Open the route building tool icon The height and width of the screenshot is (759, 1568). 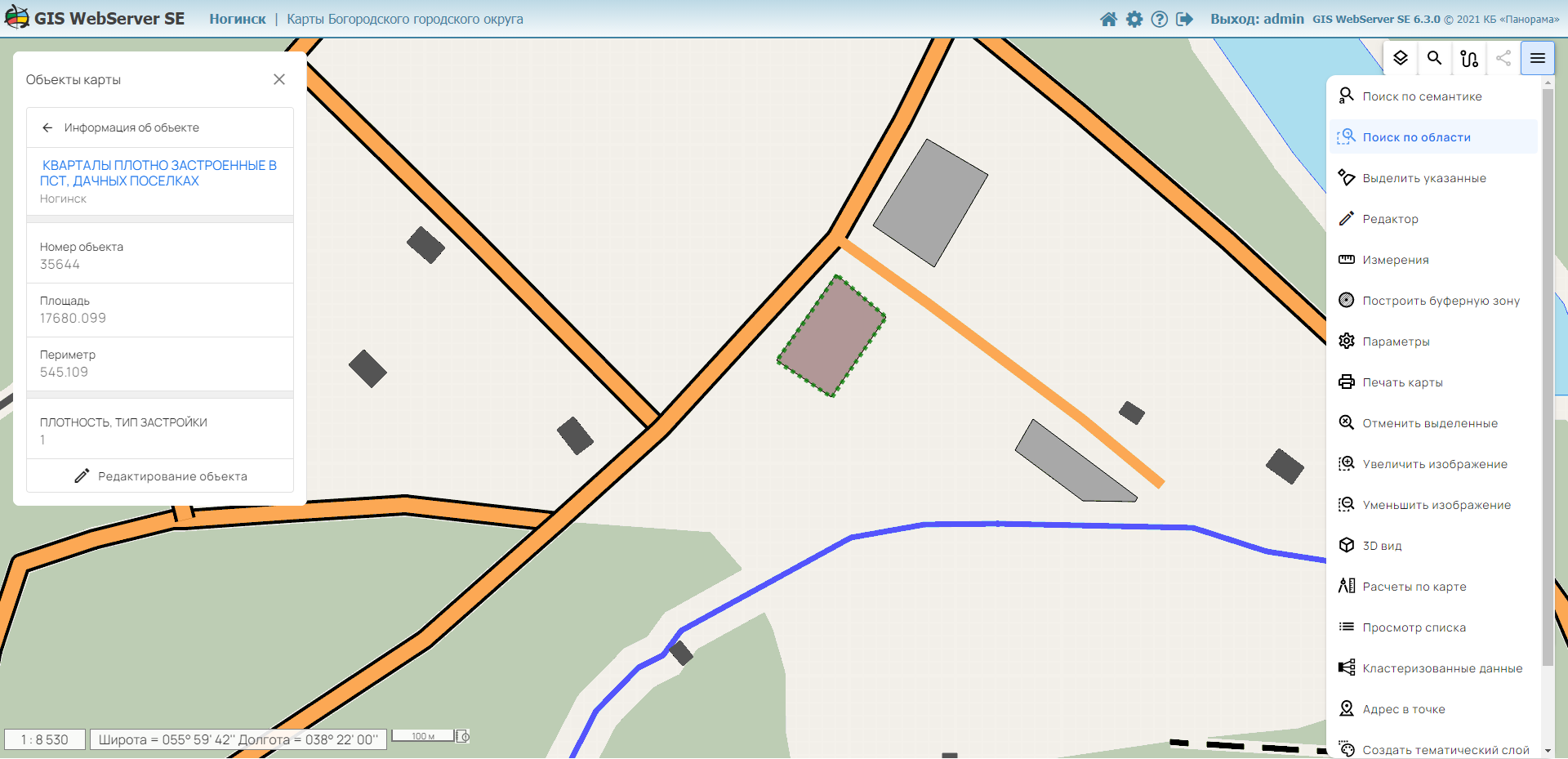1469,58
